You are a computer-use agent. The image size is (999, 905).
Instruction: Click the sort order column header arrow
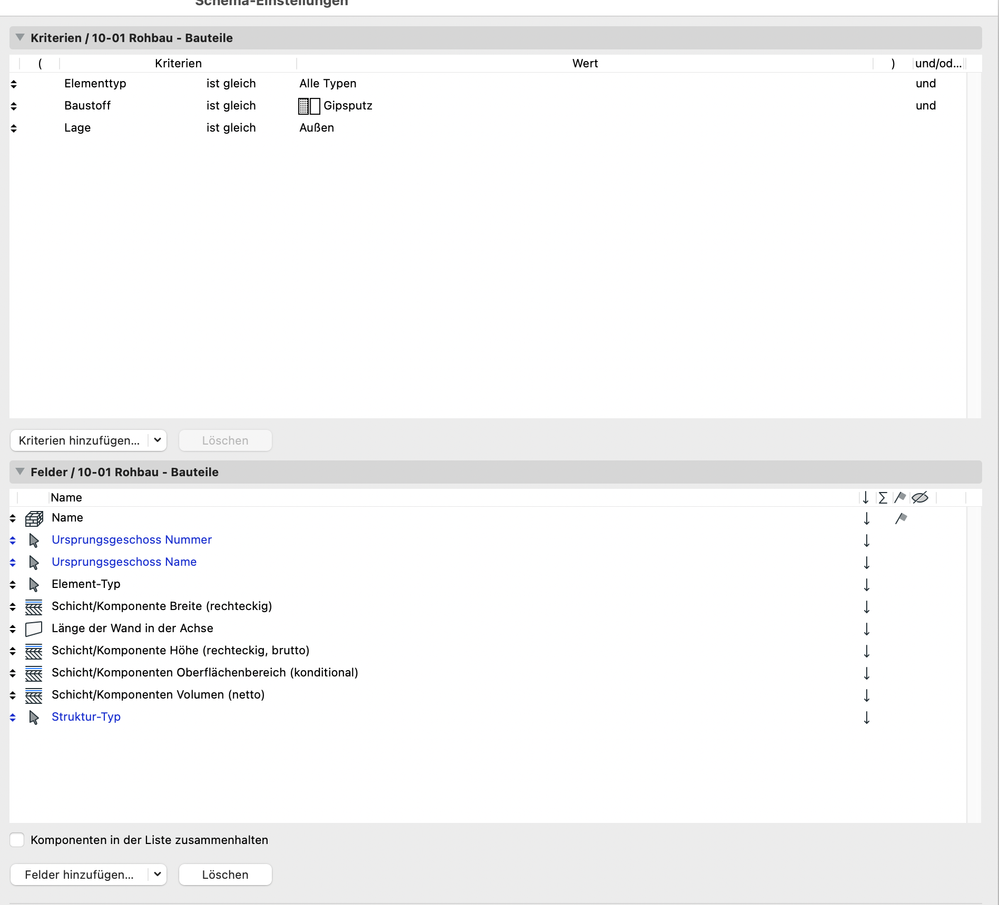(x=865, y=498)
